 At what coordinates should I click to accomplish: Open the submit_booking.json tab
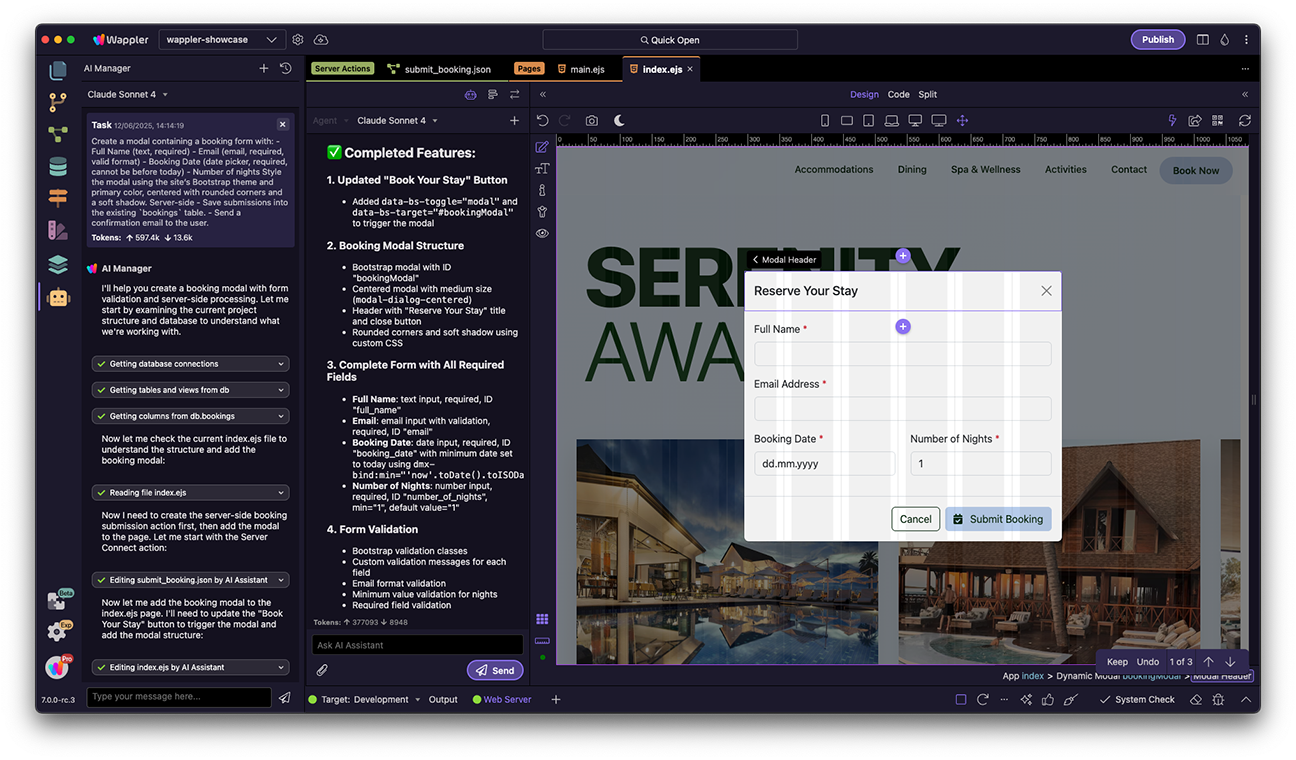[441, 69]
